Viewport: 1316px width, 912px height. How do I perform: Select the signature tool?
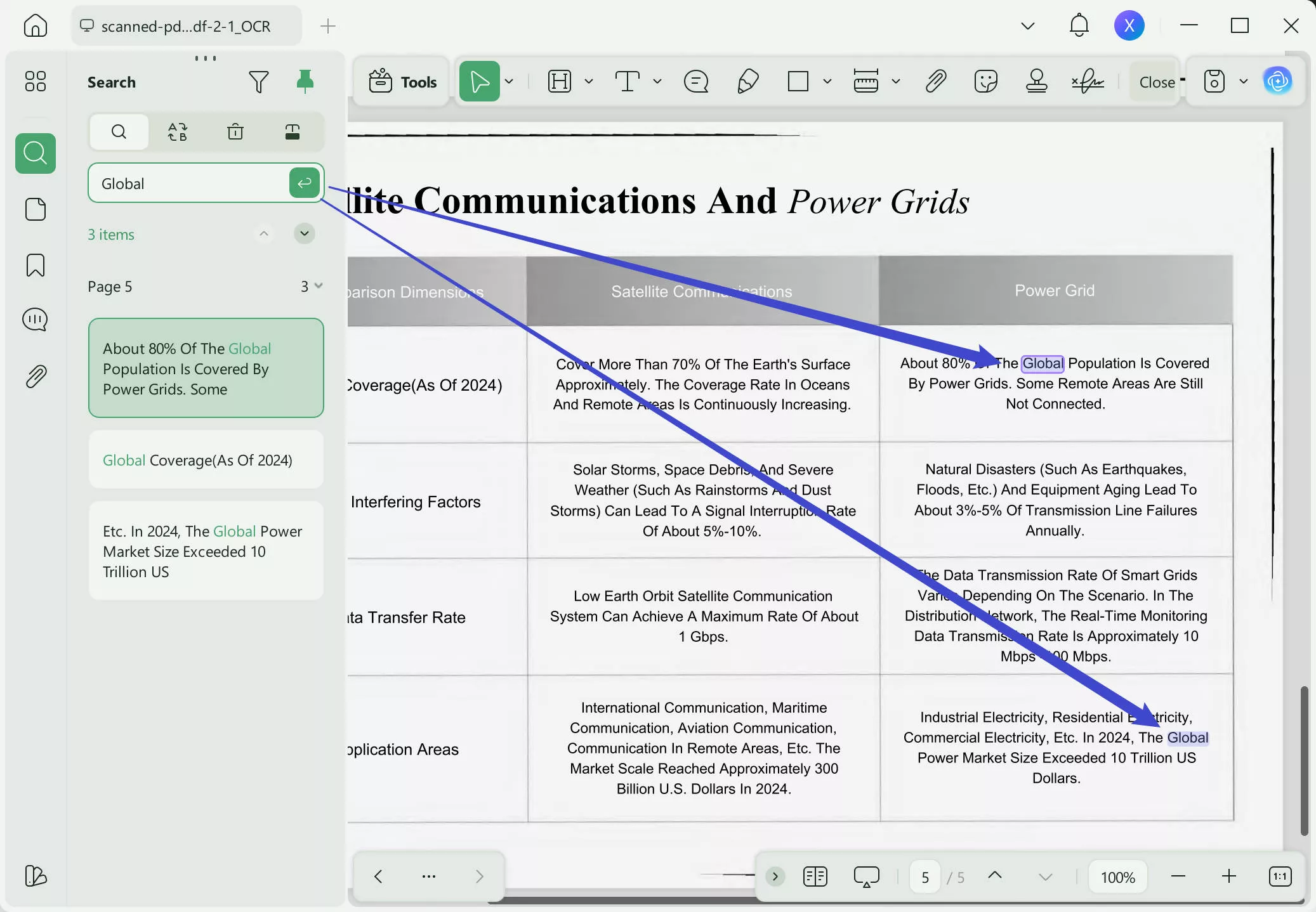pyautogui.click(x=1089, y=81)
